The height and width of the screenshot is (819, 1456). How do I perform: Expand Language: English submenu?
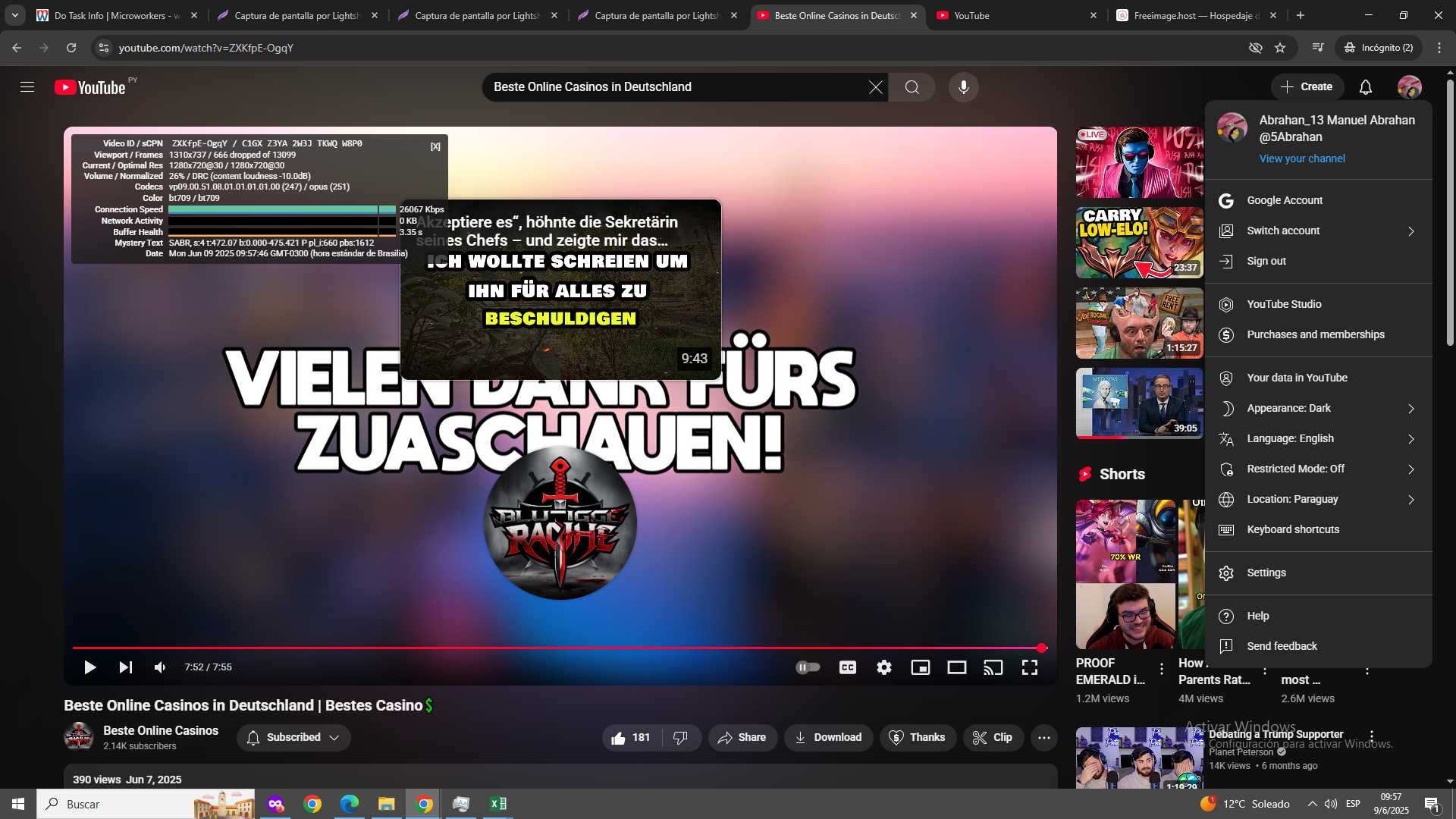[x=1318, y=438]
